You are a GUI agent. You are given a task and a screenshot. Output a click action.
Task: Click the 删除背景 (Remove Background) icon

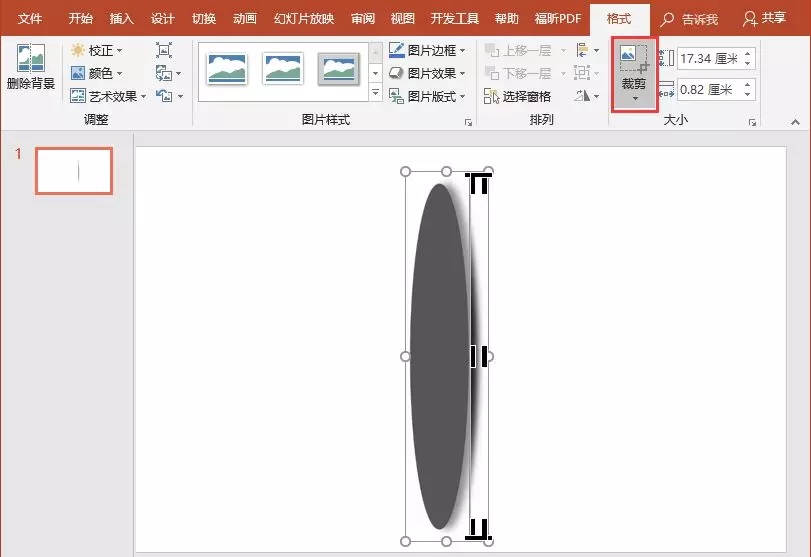click(x=31, y=58)
